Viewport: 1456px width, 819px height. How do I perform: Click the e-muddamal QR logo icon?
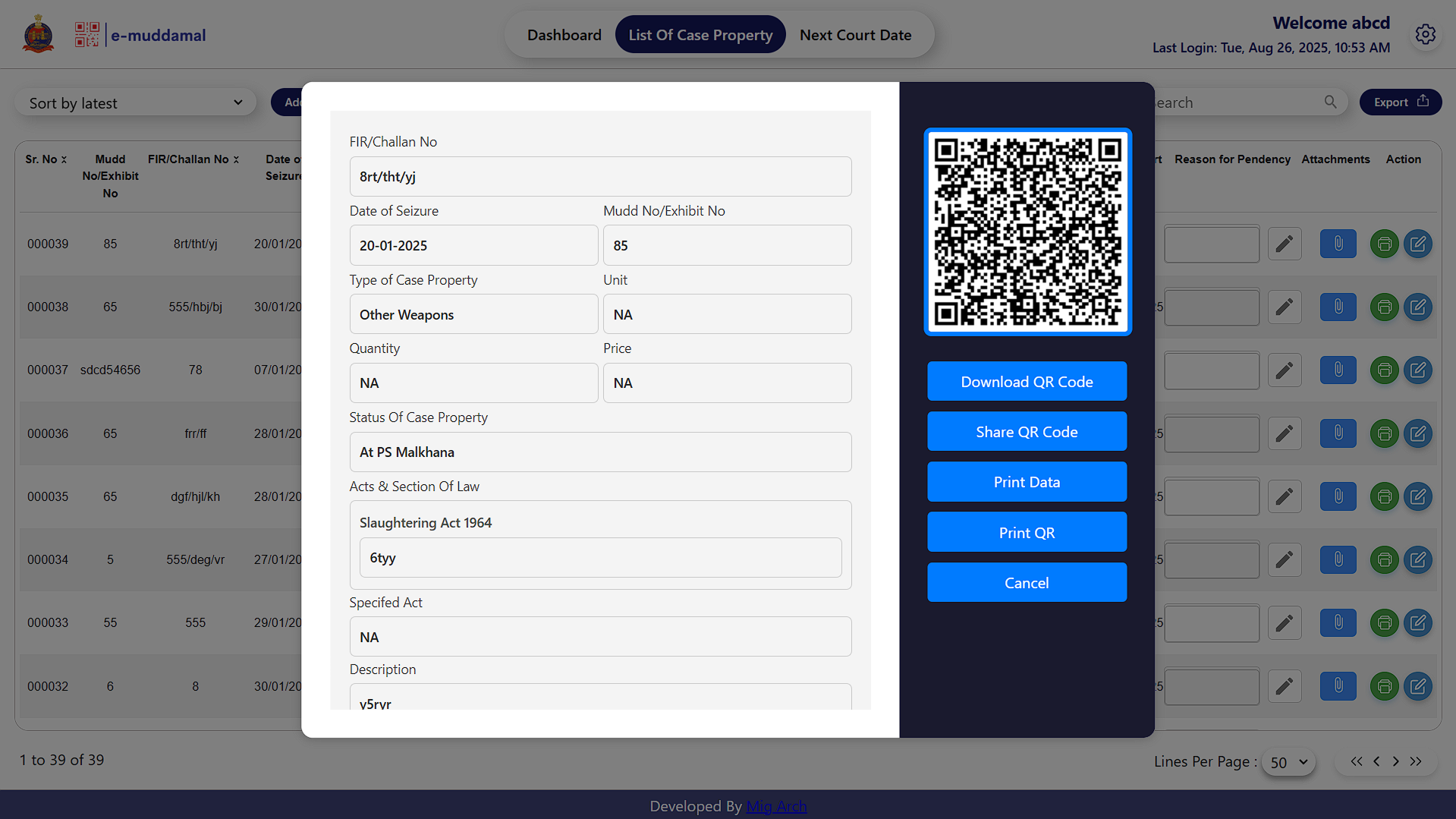tap(87, 35)
